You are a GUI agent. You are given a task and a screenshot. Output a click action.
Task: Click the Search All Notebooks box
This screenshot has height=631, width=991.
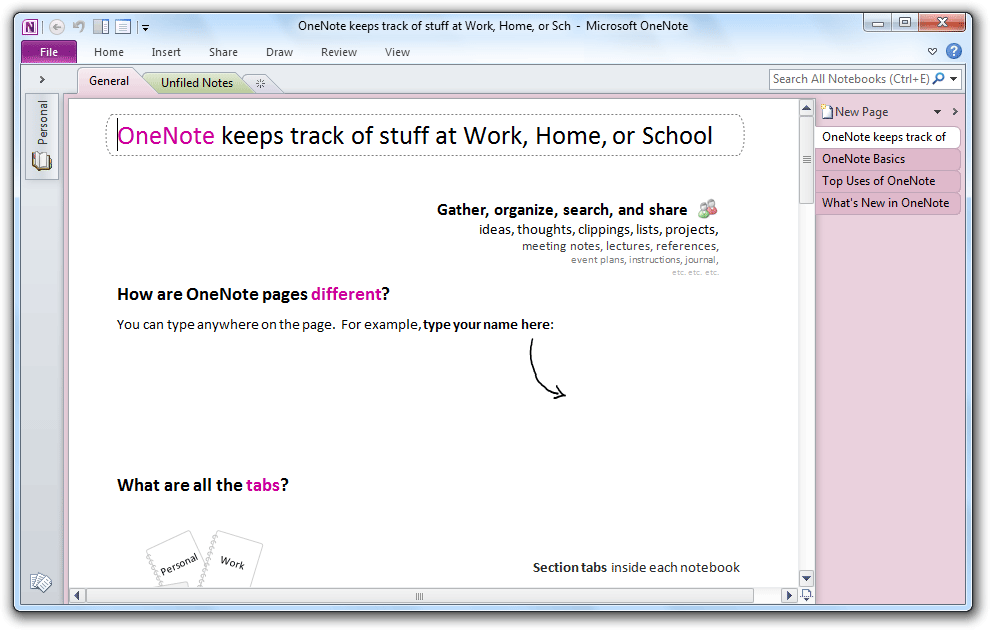[x=850, y=79]
